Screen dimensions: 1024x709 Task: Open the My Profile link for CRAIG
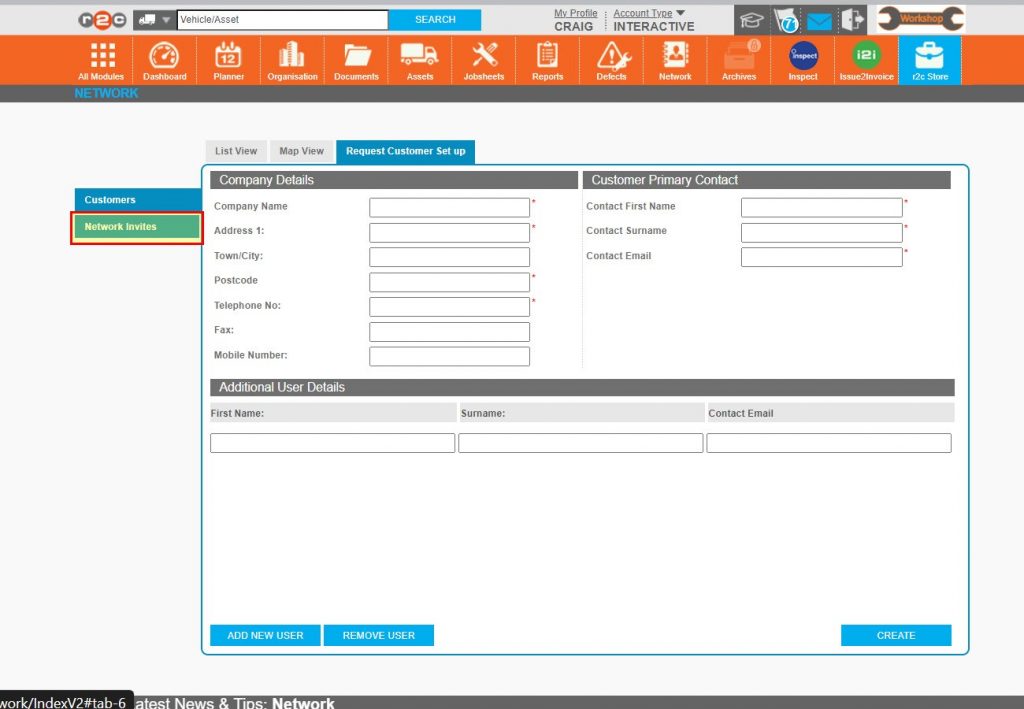tap(575, 13)
